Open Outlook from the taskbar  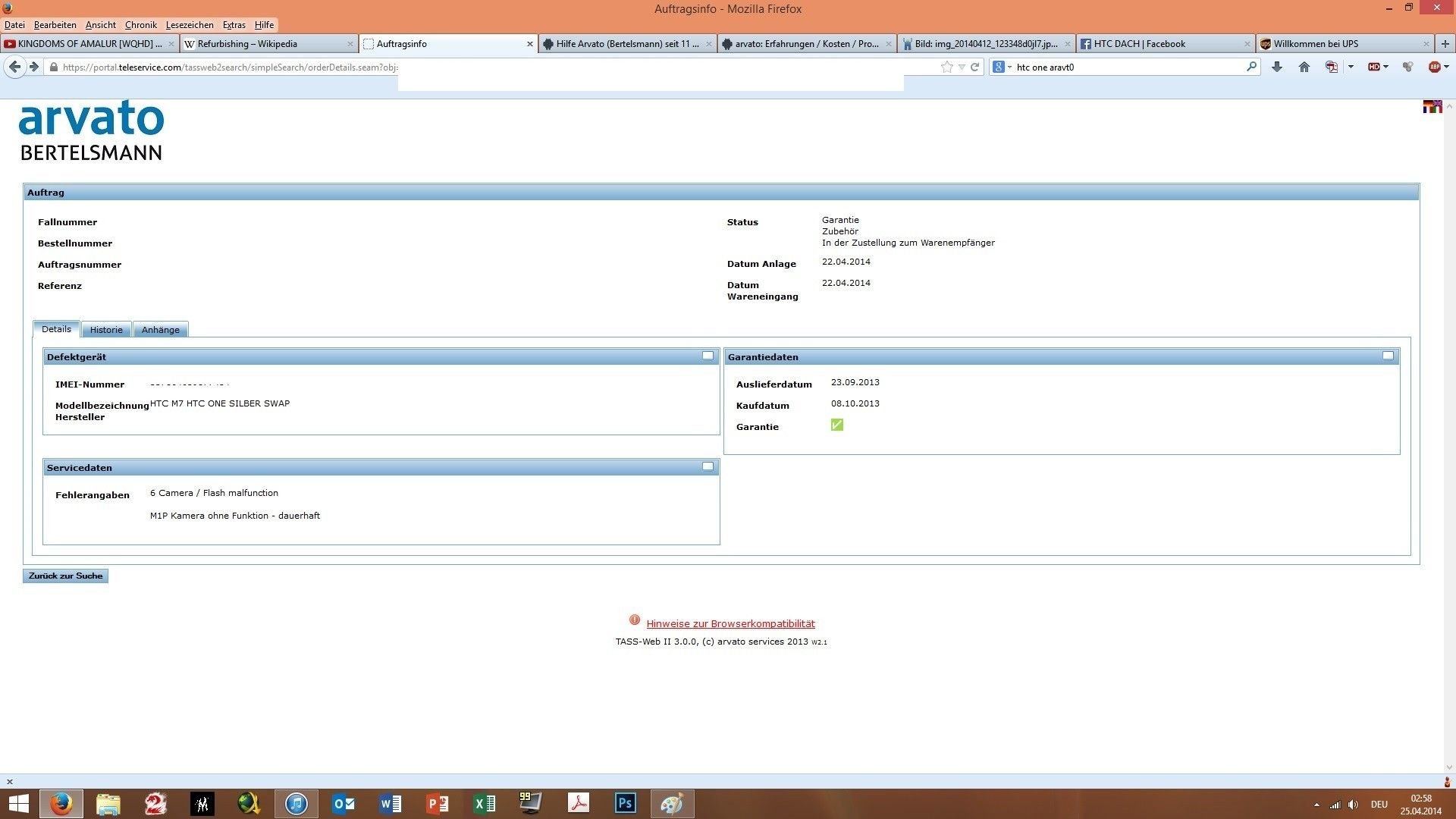tap(344, 803)
